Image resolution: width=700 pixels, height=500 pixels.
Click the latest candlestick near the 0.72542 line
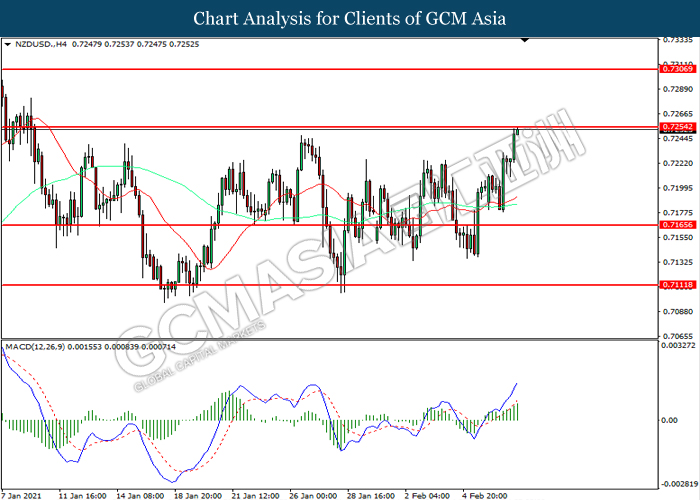tap(518, 133)
